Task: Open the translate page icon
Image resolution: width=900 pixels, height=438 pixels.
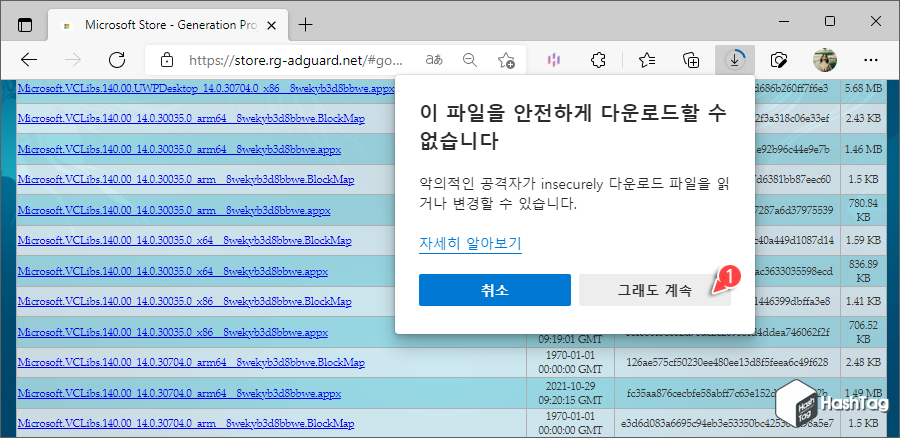Action: point(434,60)
